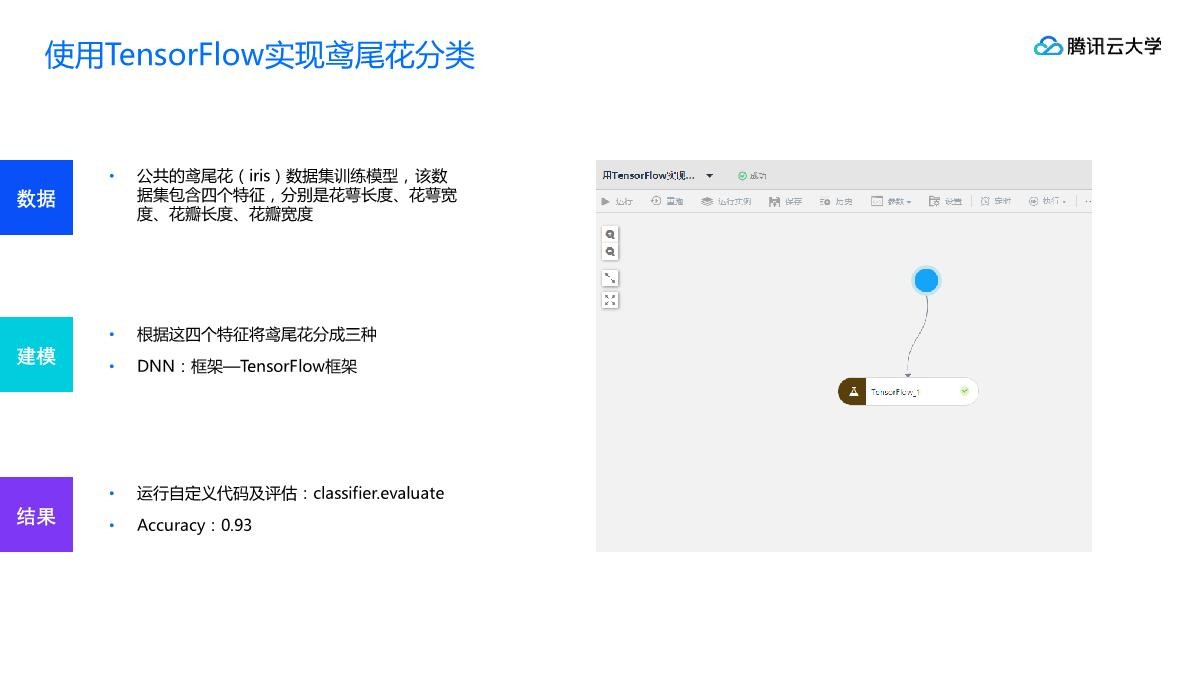
Task: Open the toolbar overflow ellipsis menu
Action: click(x=1088, y=201)
